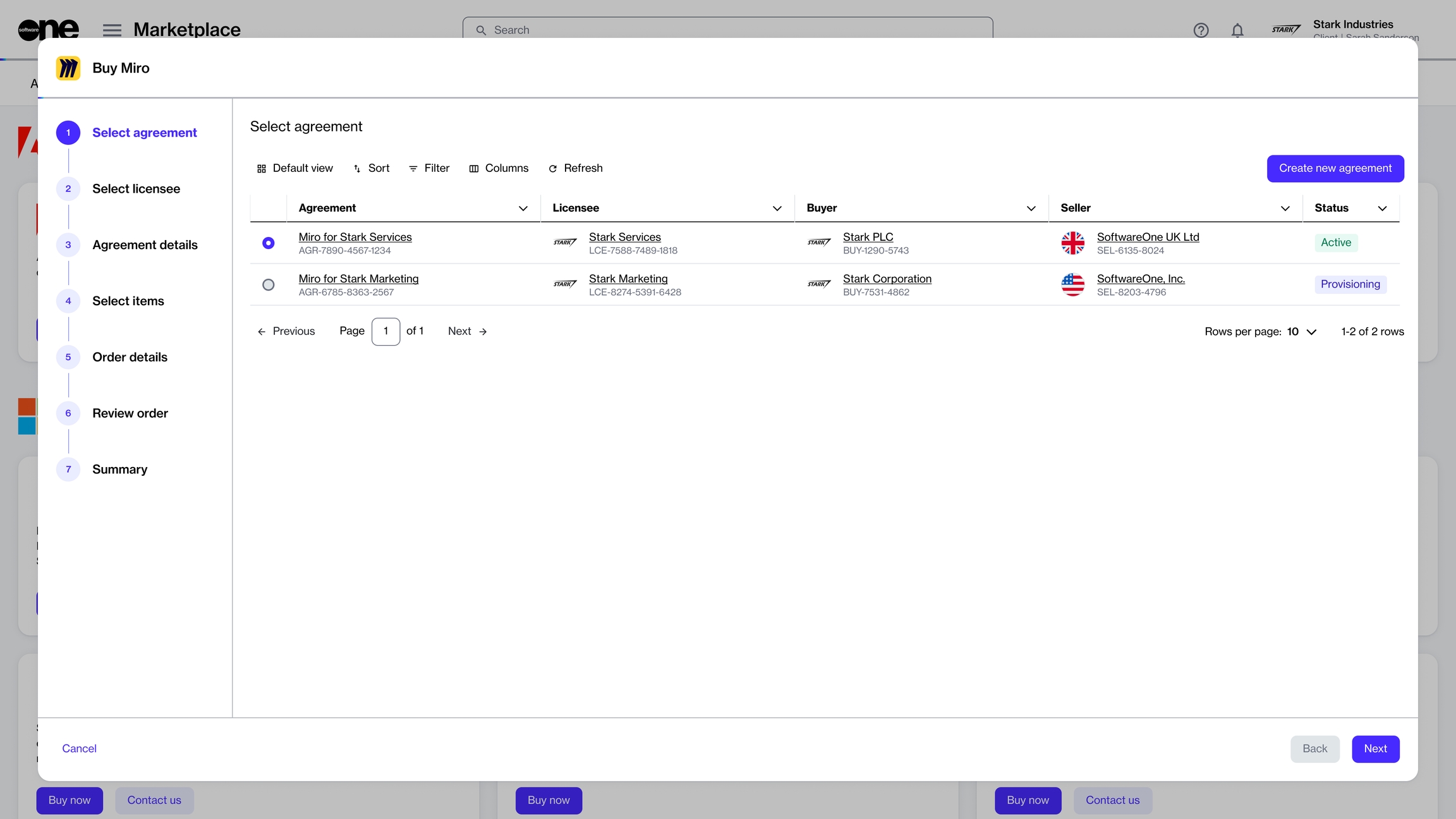Image resolution: width=1456 pixels, height=819 pixels.
Task: Click the Miro logo icon
Action: (x=68, y=68)
